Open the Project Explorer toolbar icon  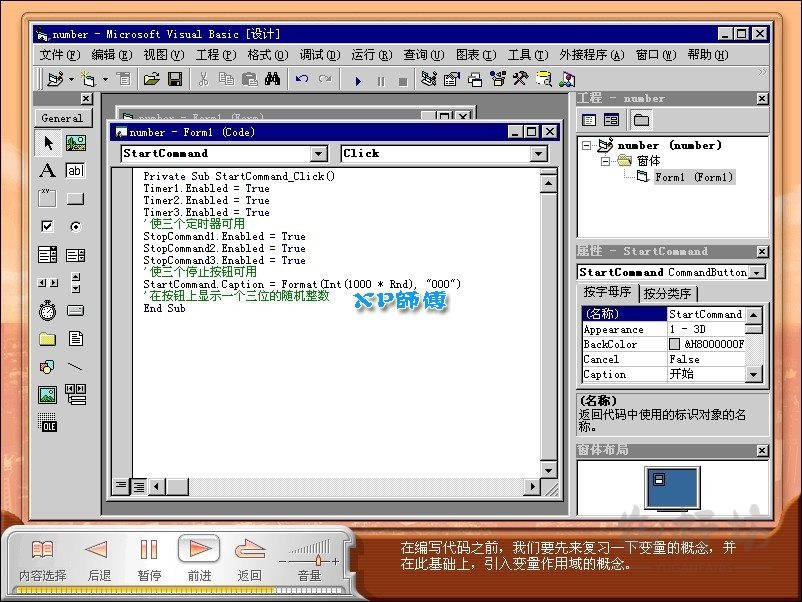(429, 79)
